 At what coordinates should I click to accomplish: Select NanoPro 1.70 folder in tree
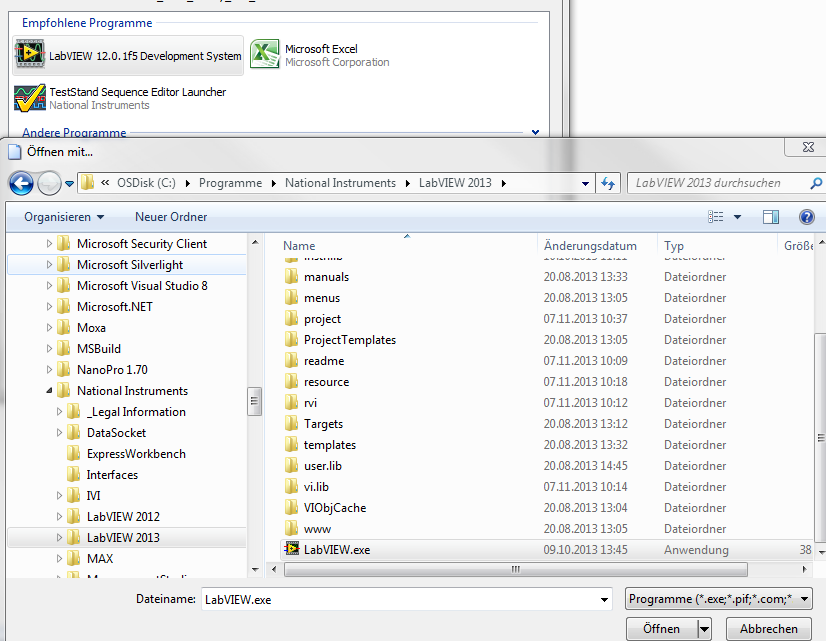tap(112, 370)
